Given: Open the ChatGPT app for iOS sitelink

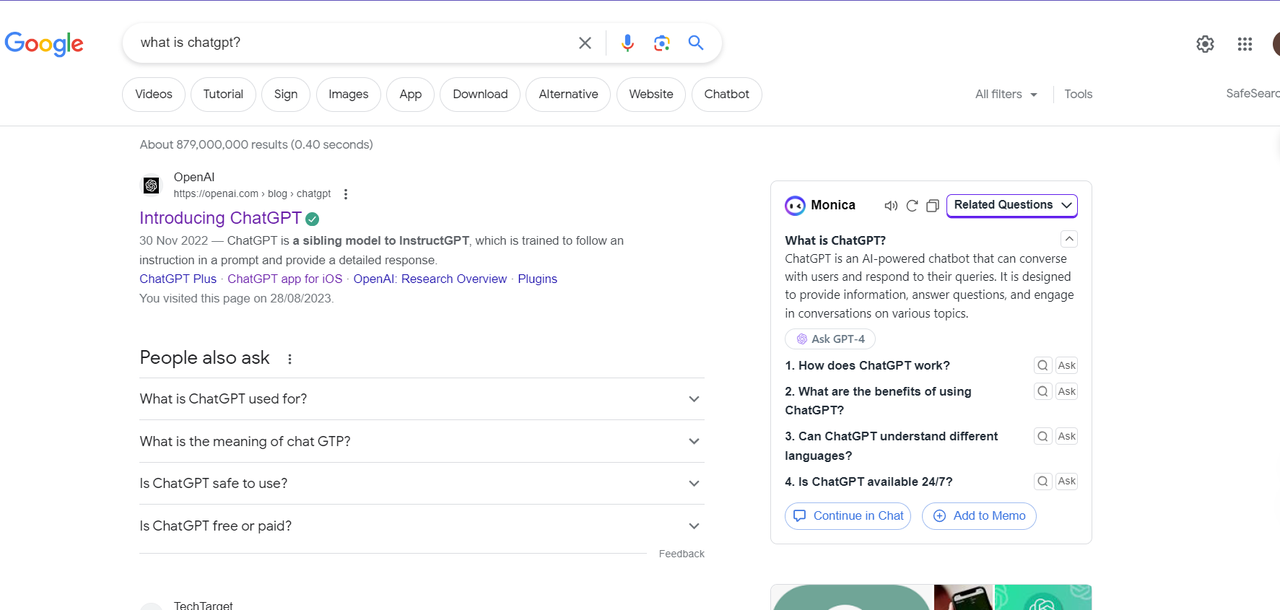Looking at the screenshot, I should tap(285, 279).
